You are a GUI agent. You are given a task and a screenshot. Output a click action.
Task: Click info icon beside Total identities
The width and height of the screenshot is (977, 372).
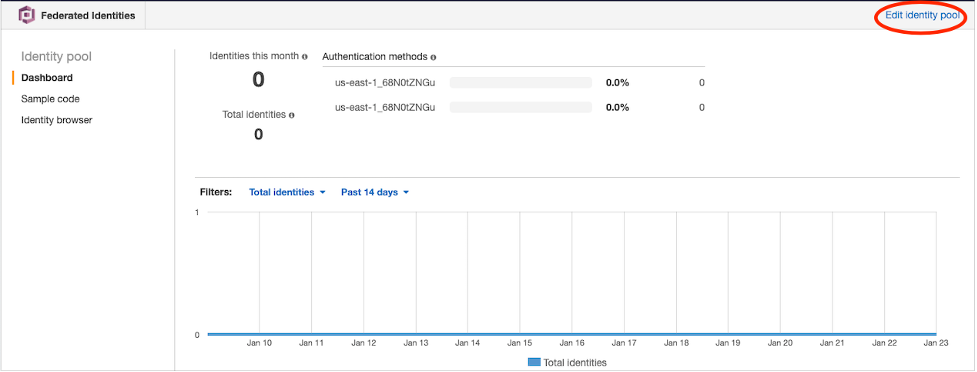coord(292,115)
